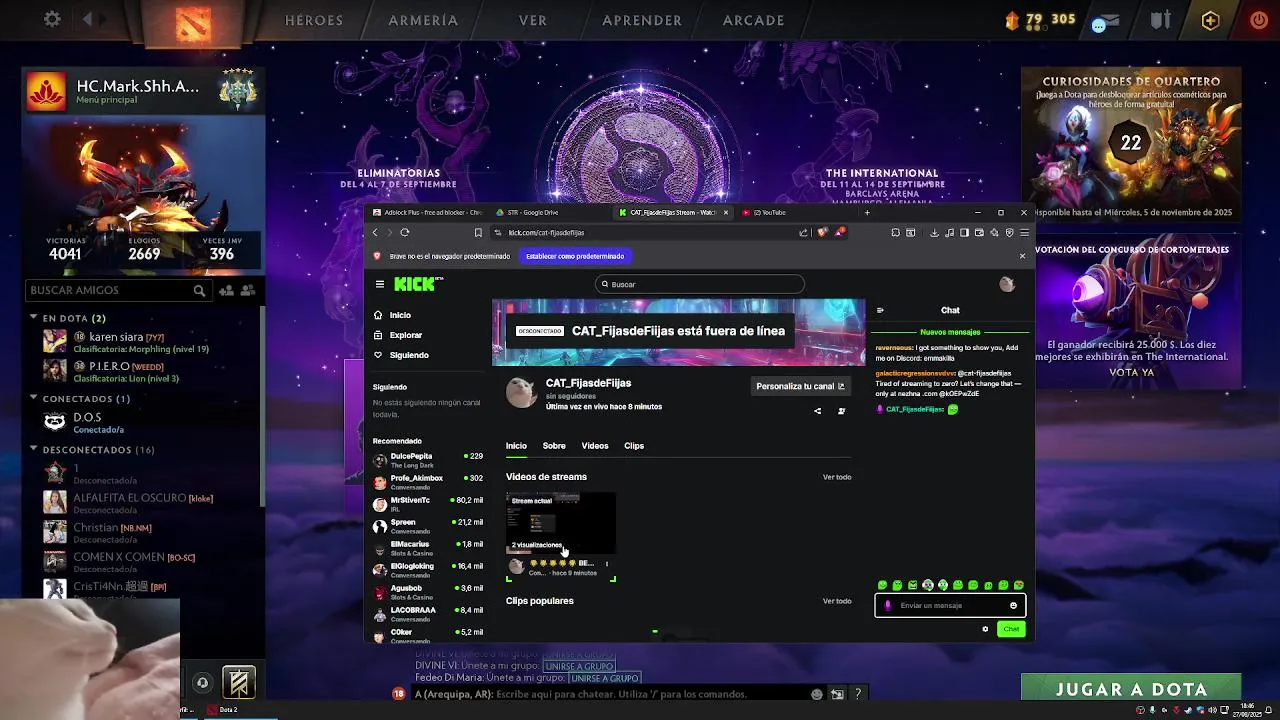Click the Dota shards currency icon
The height and width of the screenshot is (720, 1280).
[1012, 19]
